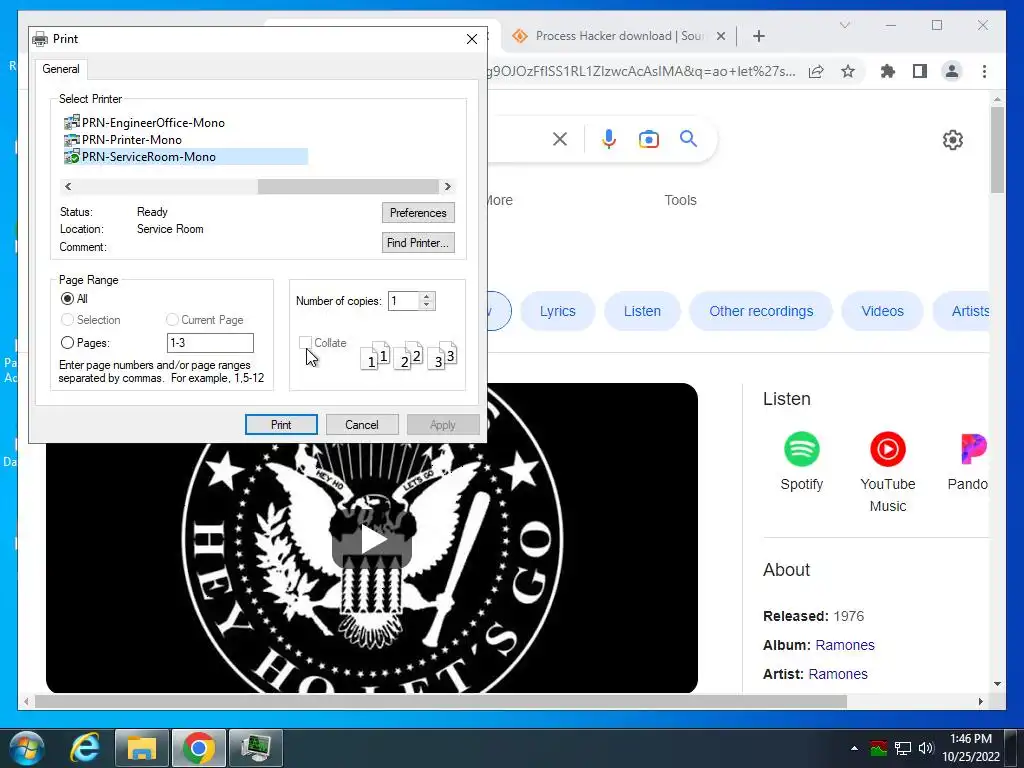The image size is (1024, 768).
Task: Listen on Pandora
Action: tap(968, 462)
